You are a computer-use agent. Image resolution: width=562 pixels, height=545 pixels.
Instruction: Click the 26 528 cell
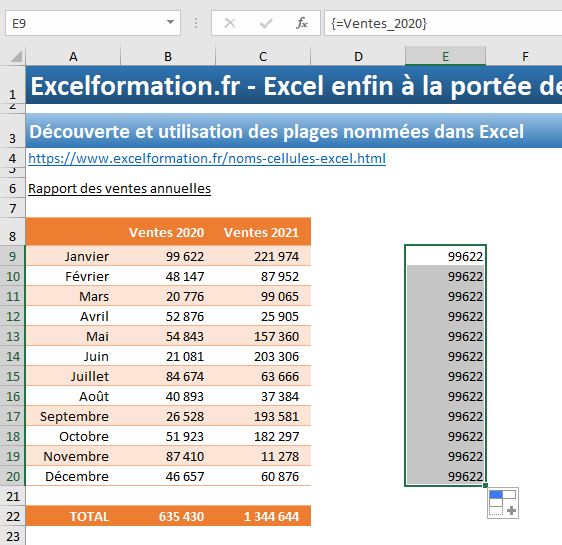coord(168,416)
